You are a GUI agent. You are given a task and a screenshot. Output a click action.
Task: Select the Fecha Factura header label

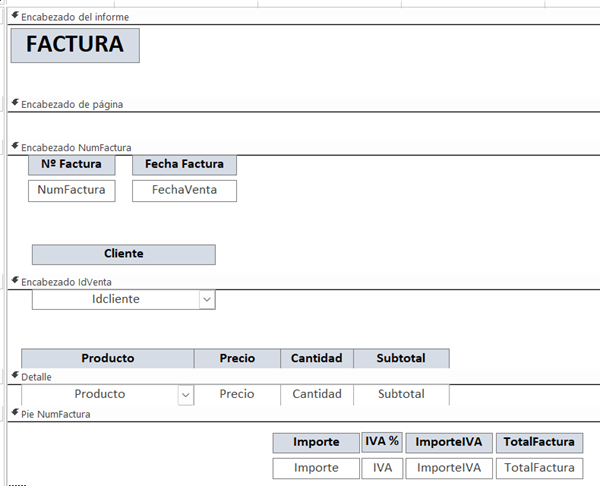pos(184,164)
